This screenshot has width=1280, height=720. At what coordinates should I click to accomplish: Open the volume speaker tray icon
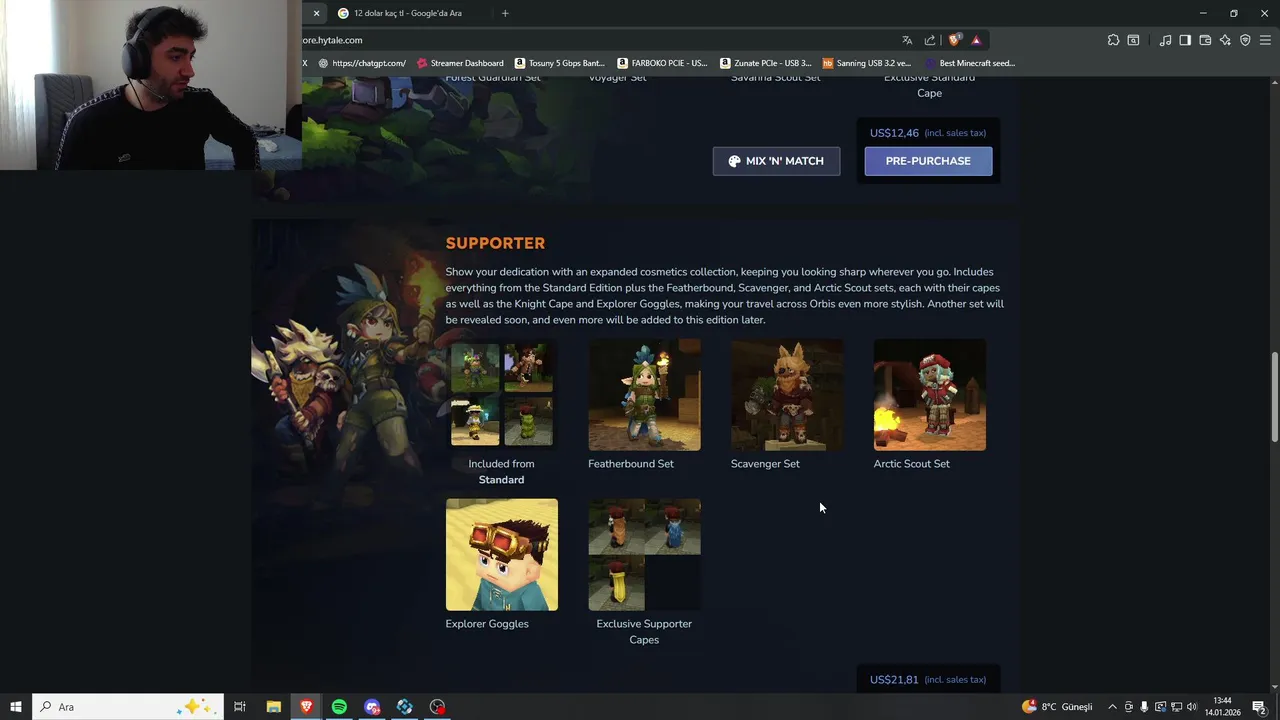point(1192,707)
